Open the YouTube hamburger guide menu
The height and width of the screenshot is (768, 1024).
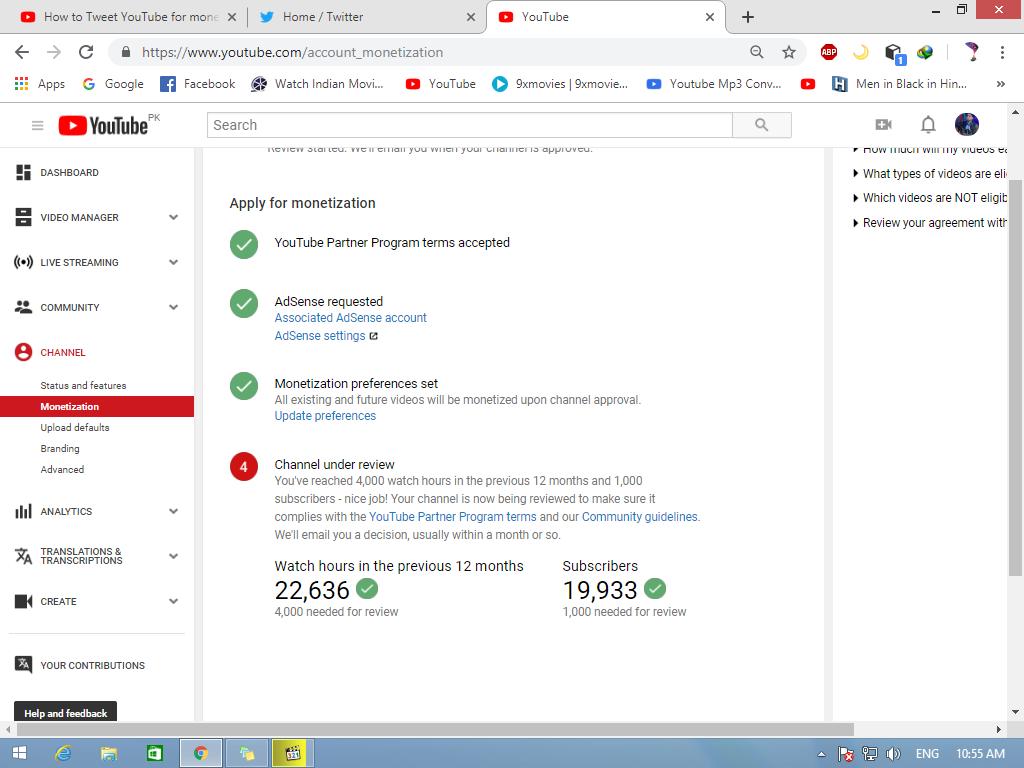coord(37,125)
